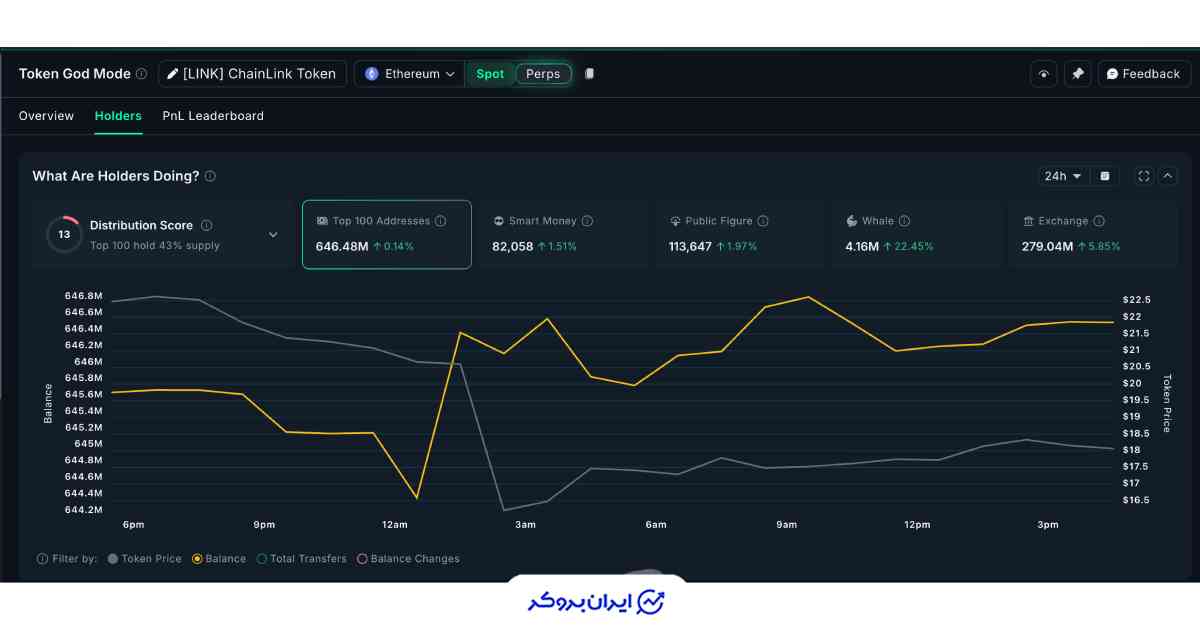Expand chart to fullscreen

pyautogui.click(x=1144, y=176)
